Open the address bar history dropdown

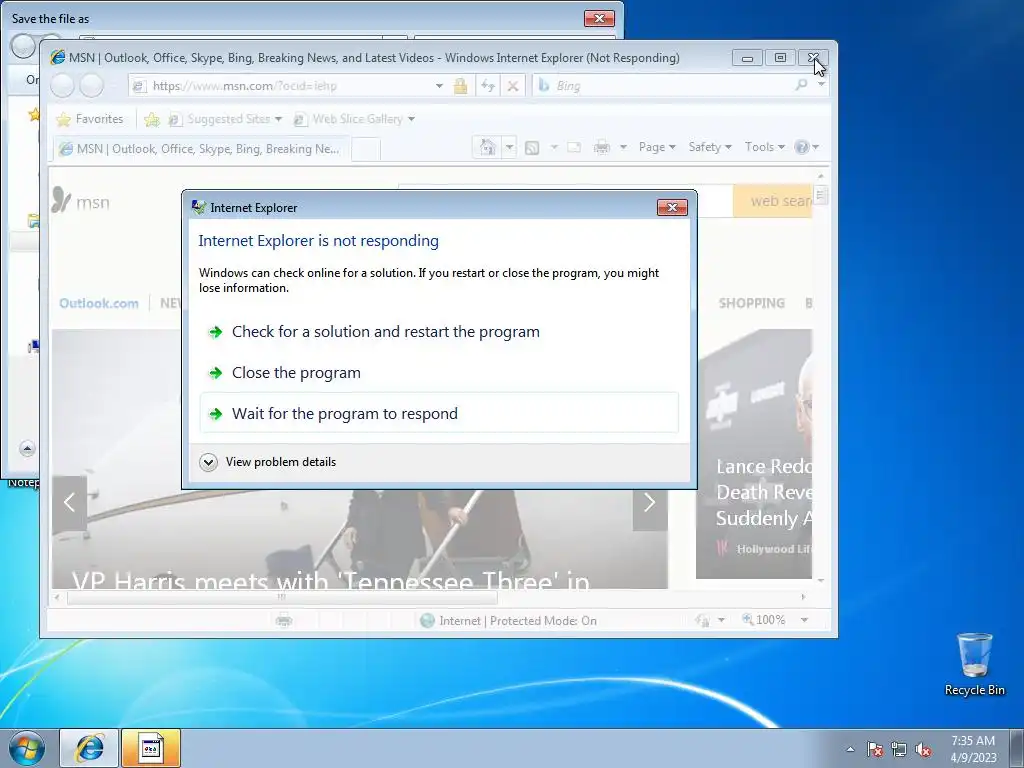point(439,86)
